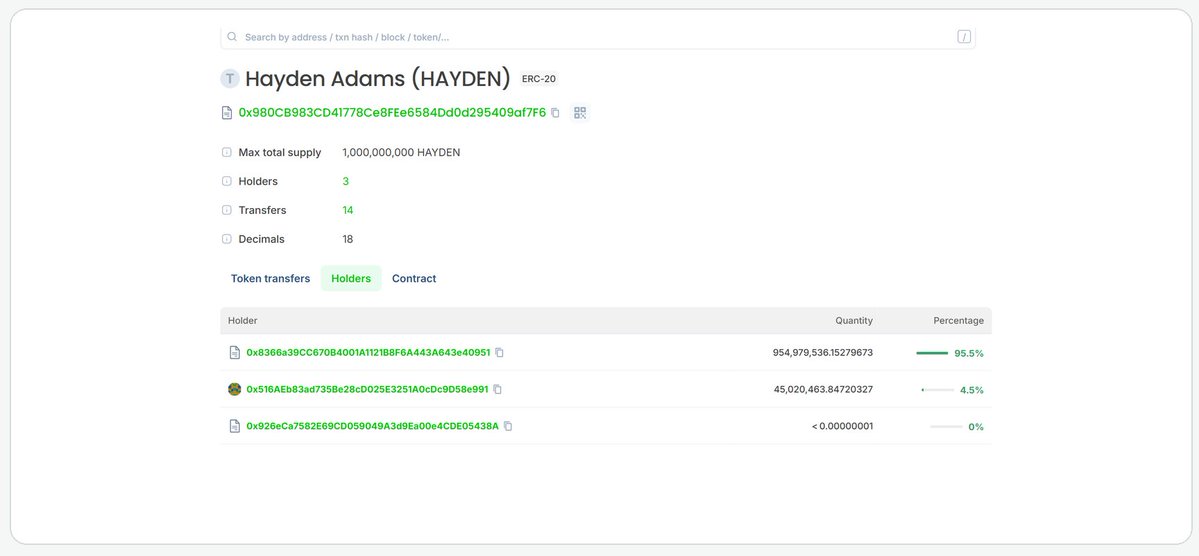Click the Decimals value 18
Image resolution: width=1199 pixels, height=556 pixels.
click(x=348, y=239)
